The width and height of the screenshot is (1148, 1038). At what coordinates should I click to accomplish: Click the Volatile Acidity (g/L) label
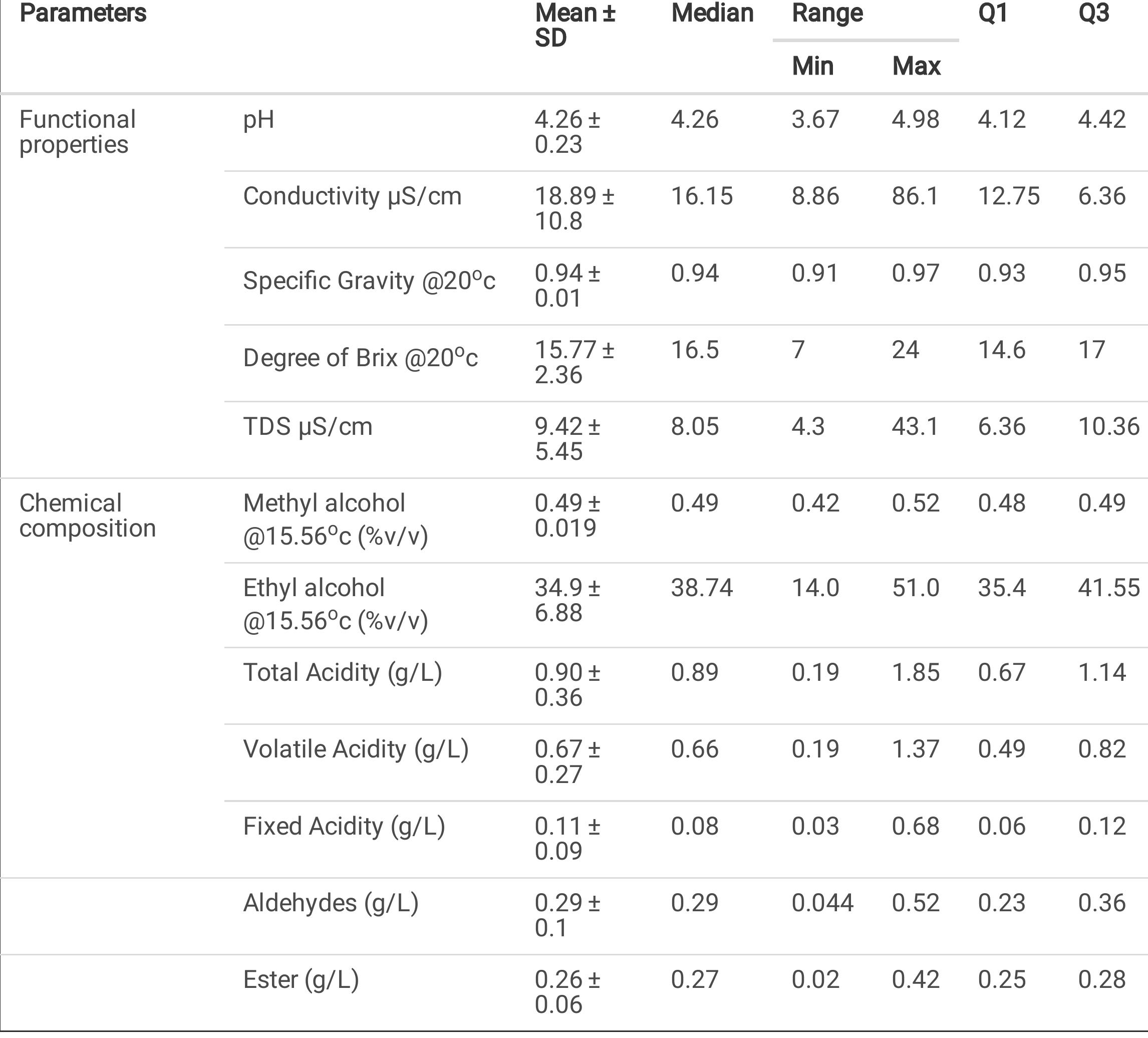[x=355, y=750]
